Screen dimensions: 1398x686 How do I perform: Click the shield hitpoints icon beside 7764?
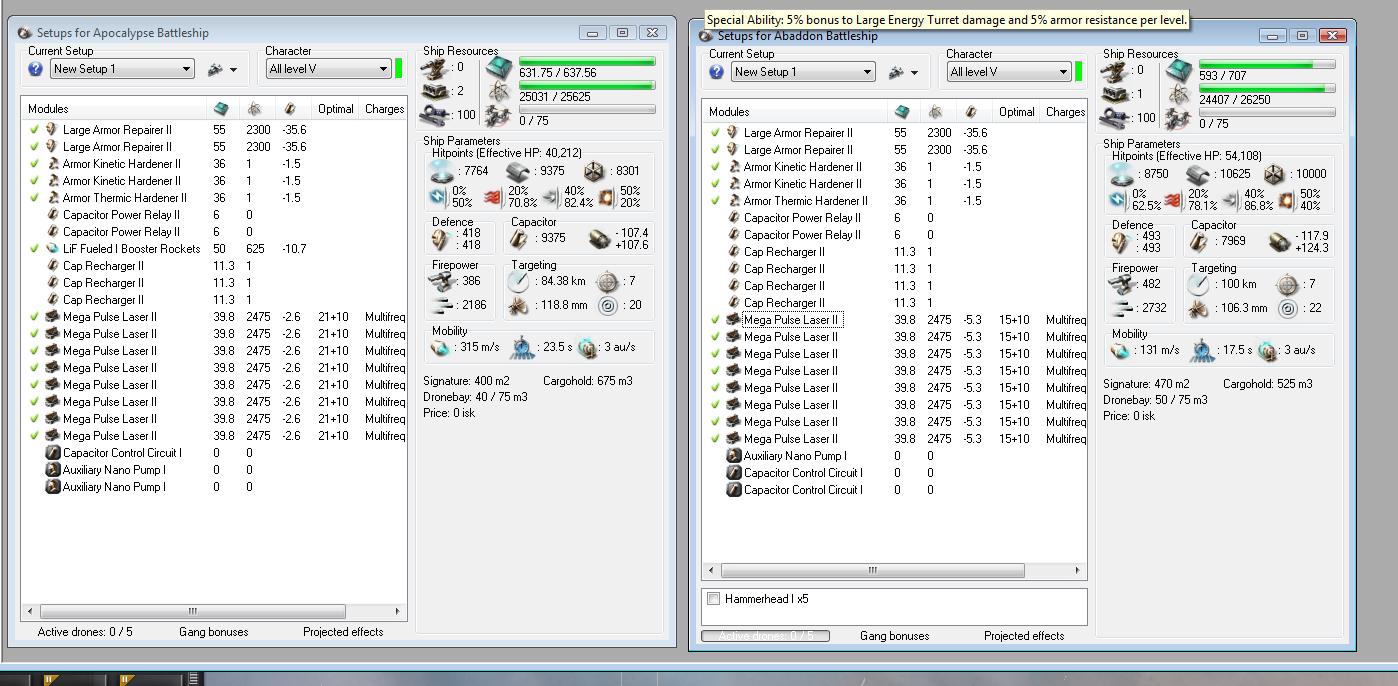pos(442,171)
